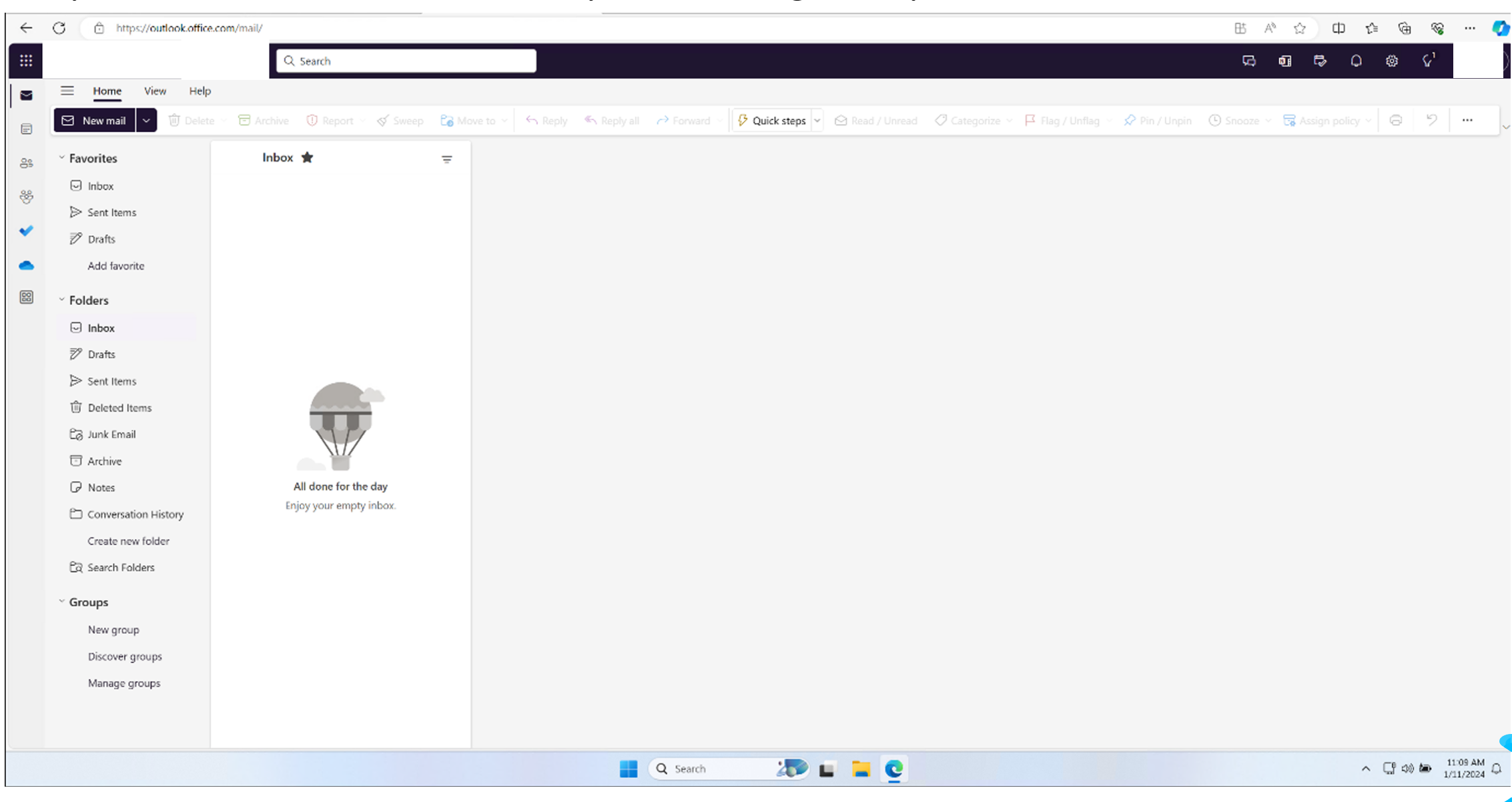
Task: Open the Calendar icon in left rail
Action: click(x=27, y=129)
